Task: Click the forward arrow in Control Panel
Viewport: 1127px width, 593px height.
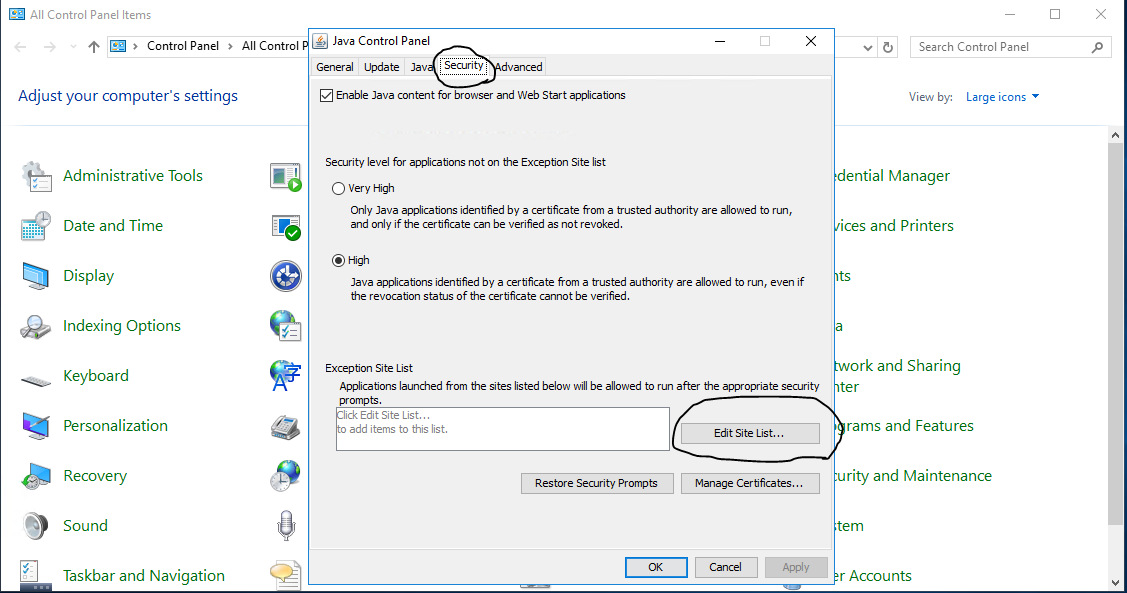Action: click(50, 47)
